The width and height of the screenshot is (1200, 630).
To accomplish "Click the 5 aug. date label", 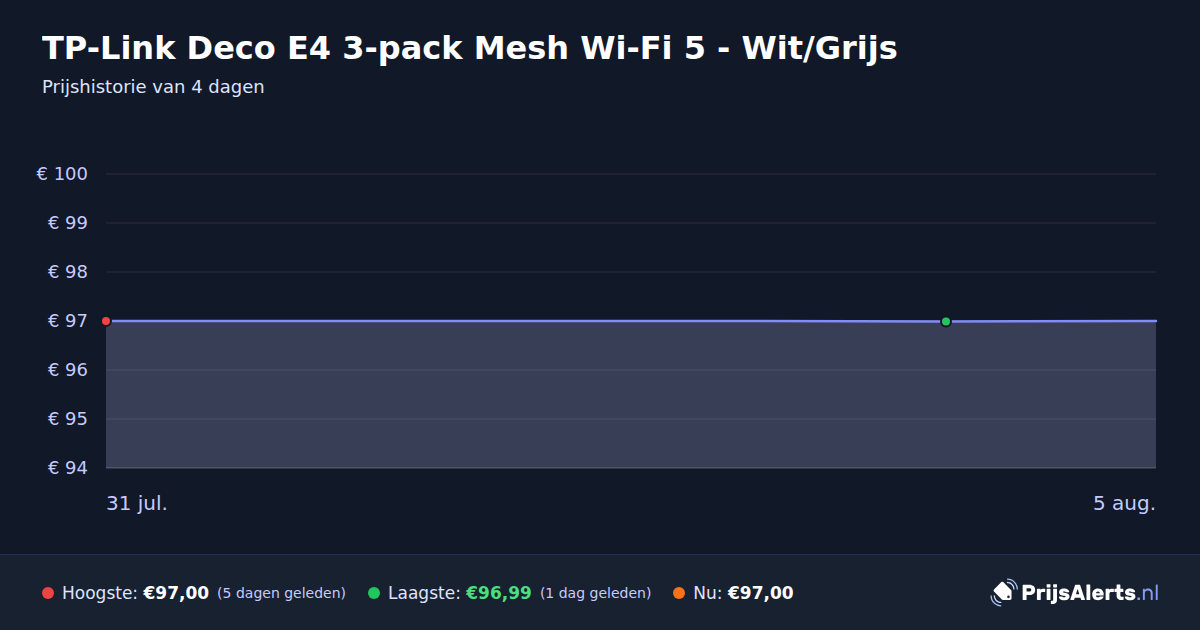I will click(x=1124, y=503).
